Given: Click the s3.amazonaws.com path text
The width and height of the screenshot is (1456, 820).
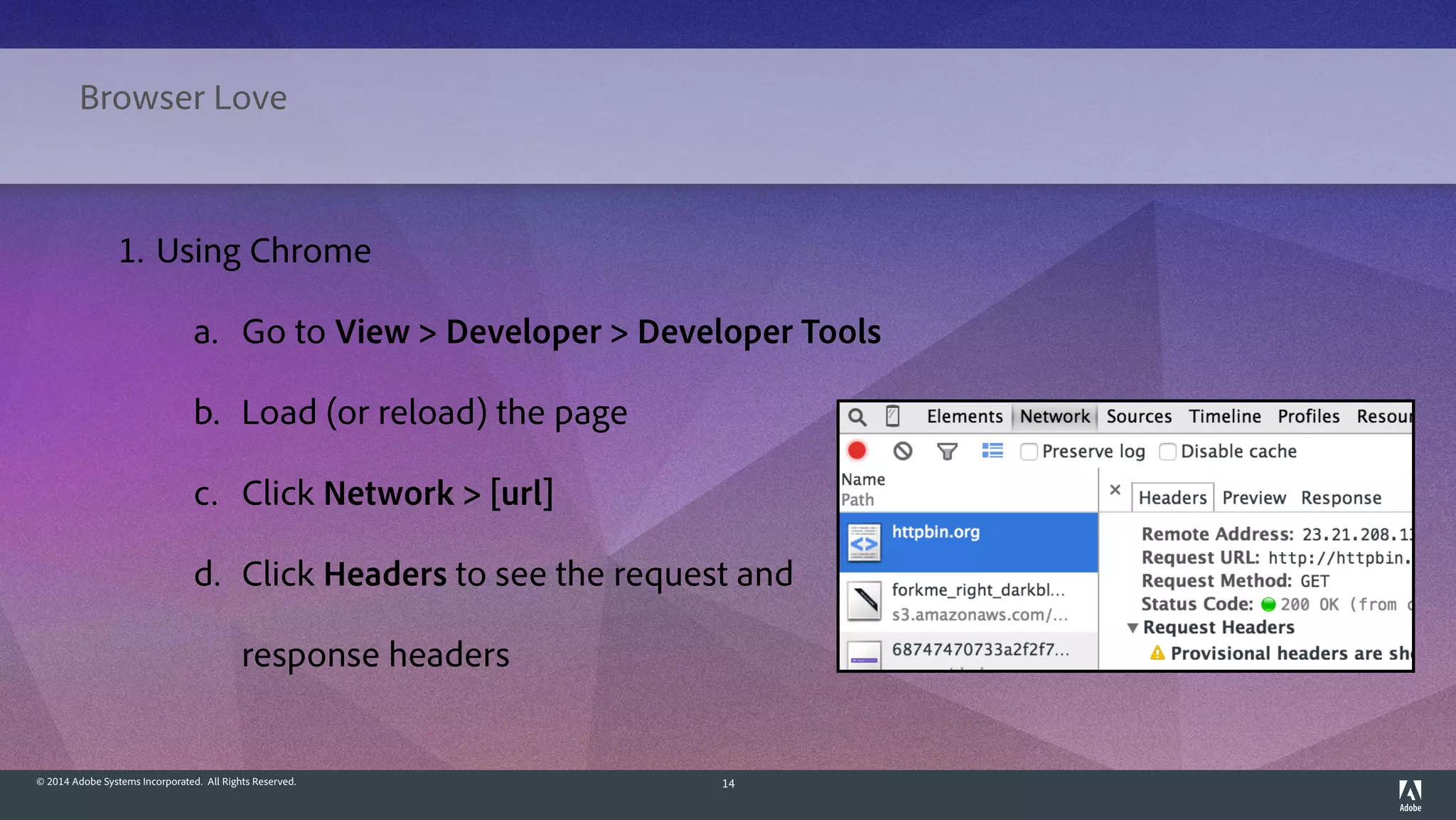Looking at the screenshot, I should 980,614.
